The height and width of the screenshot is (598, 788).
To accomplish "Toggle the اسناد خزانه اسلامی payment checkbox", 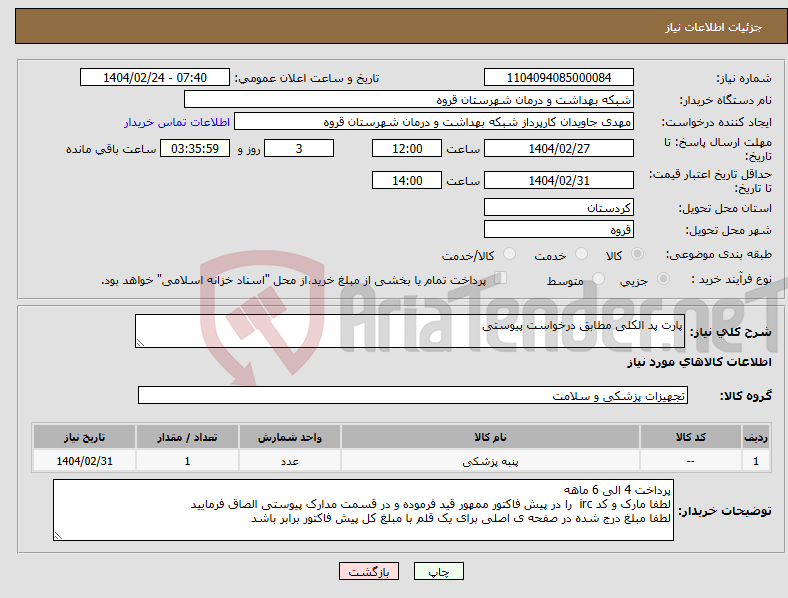I will tap(501, 278).
